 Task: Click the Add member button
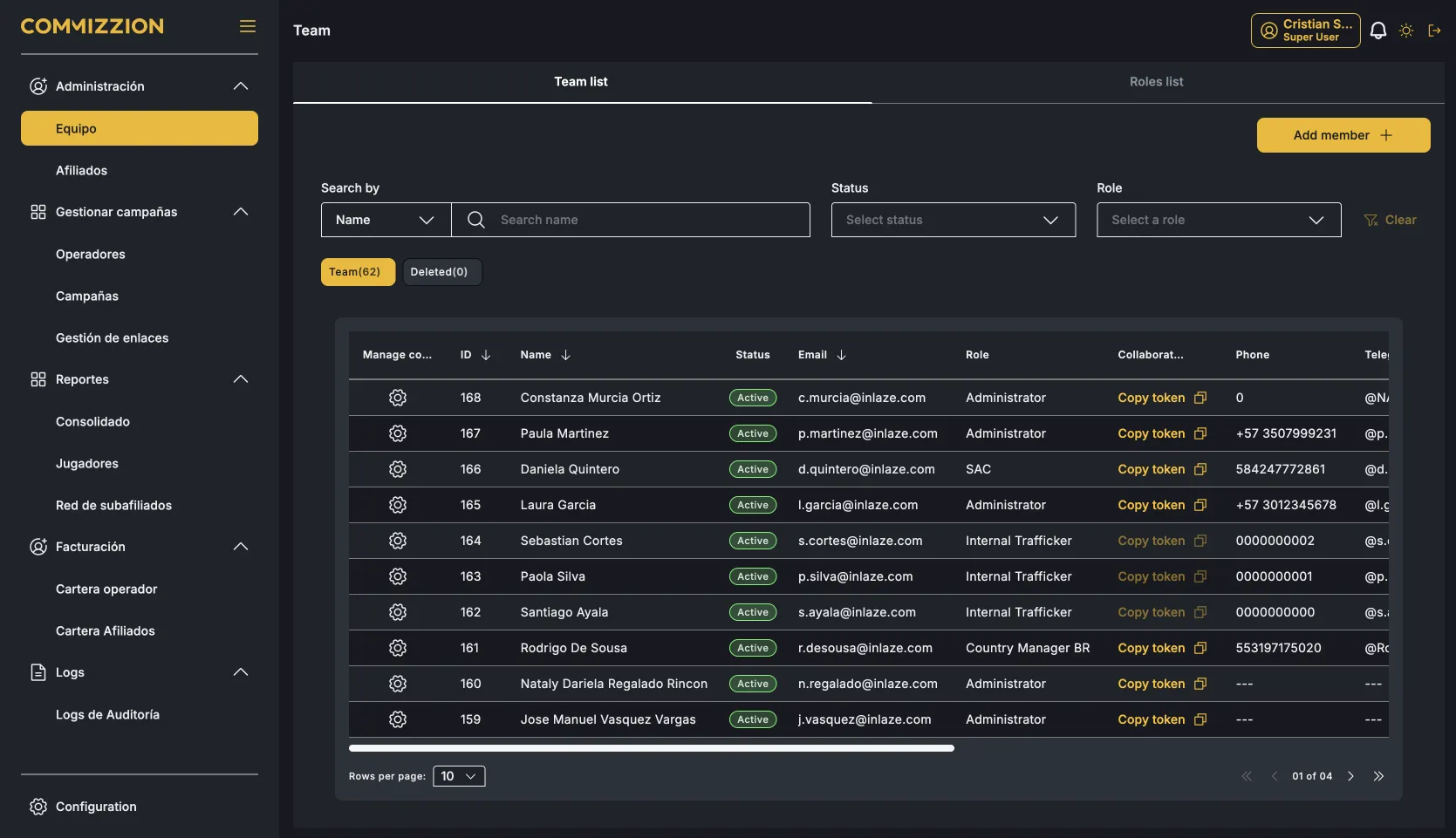tap(1343, 135)
